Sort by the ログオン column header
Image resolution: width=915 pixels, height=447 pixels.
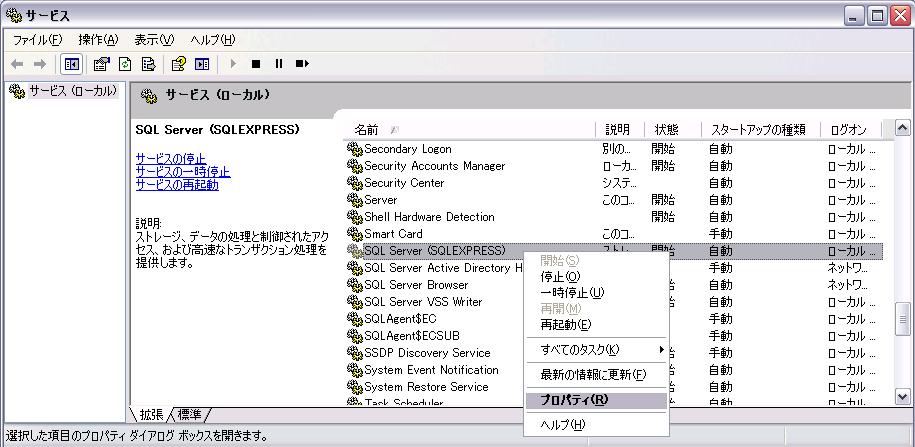(851, 130)
